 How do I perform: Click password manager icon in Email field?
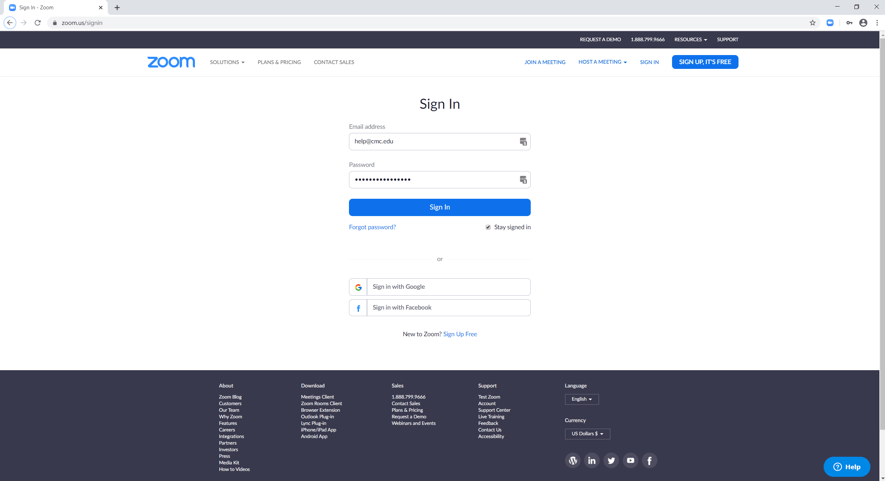(523, 142)
